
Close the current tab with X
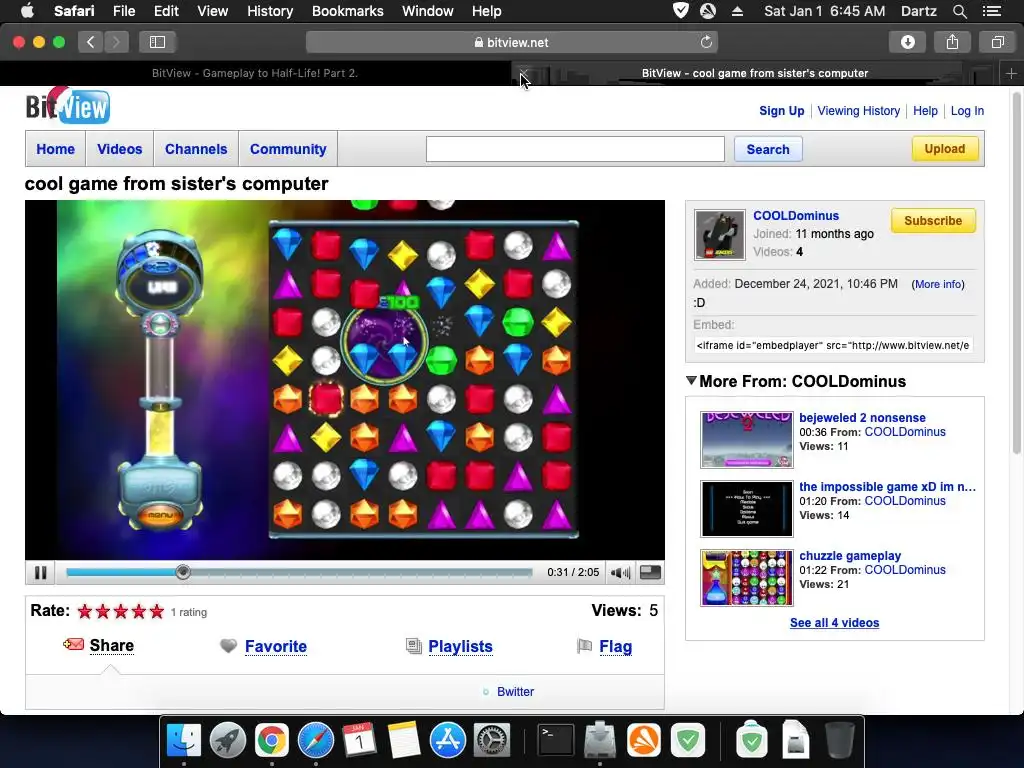coord(523,72)
